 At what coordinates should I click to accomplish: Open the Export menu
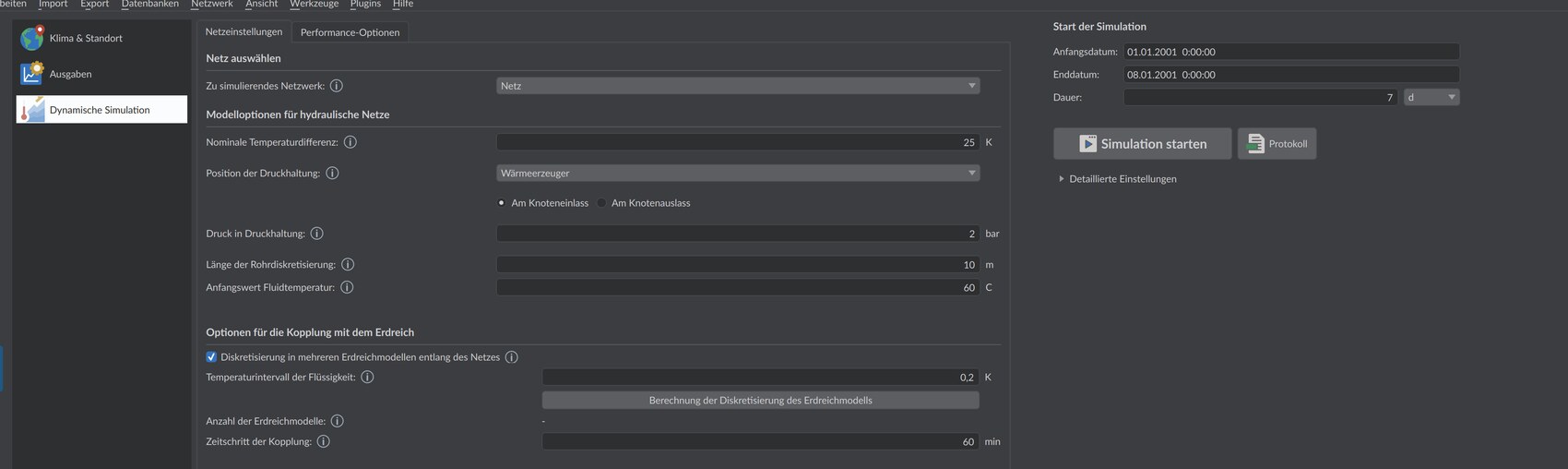[x=94, y=4]
